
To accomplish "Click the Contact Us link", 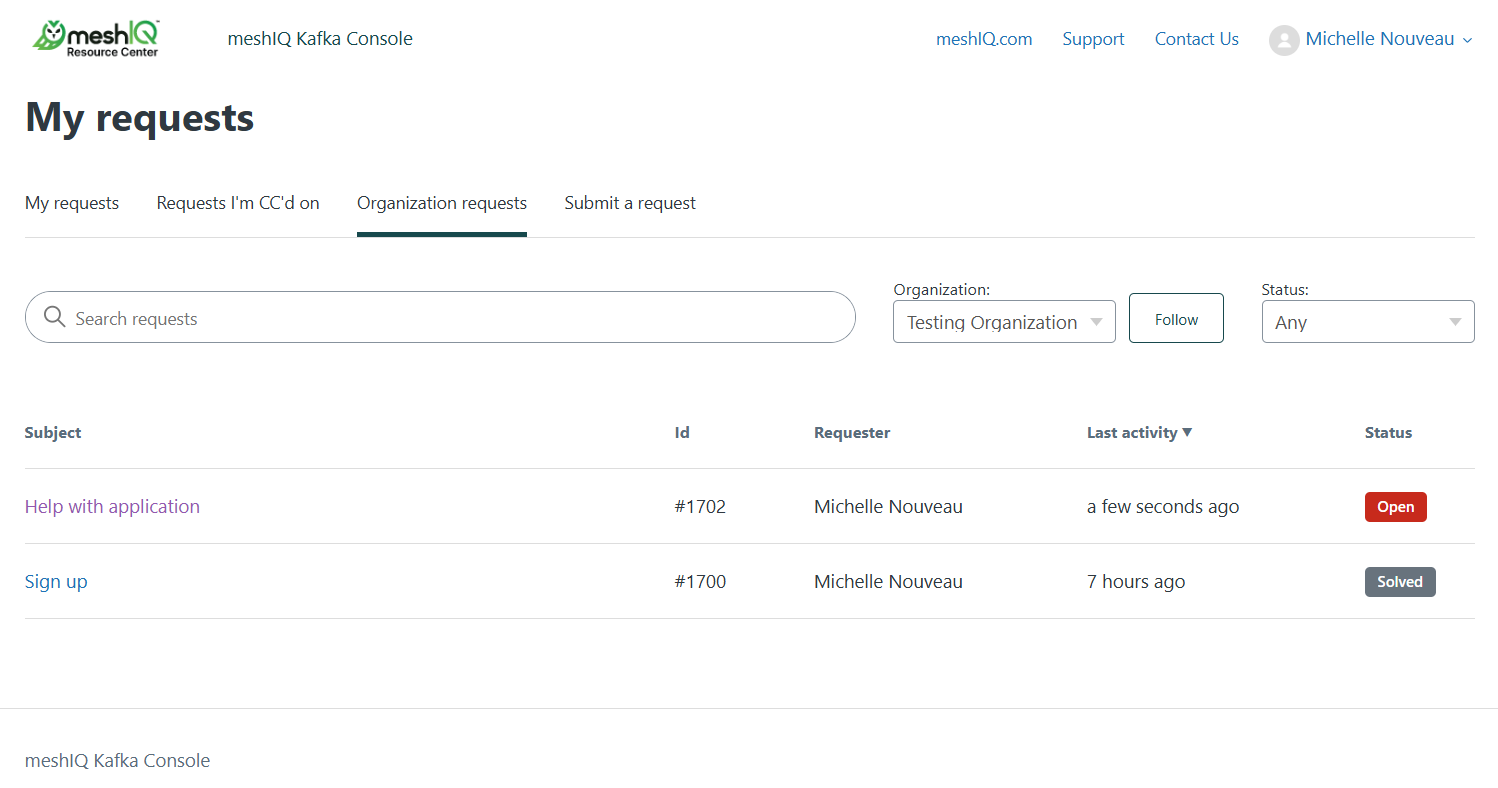I will click(x=1196, y=39).
